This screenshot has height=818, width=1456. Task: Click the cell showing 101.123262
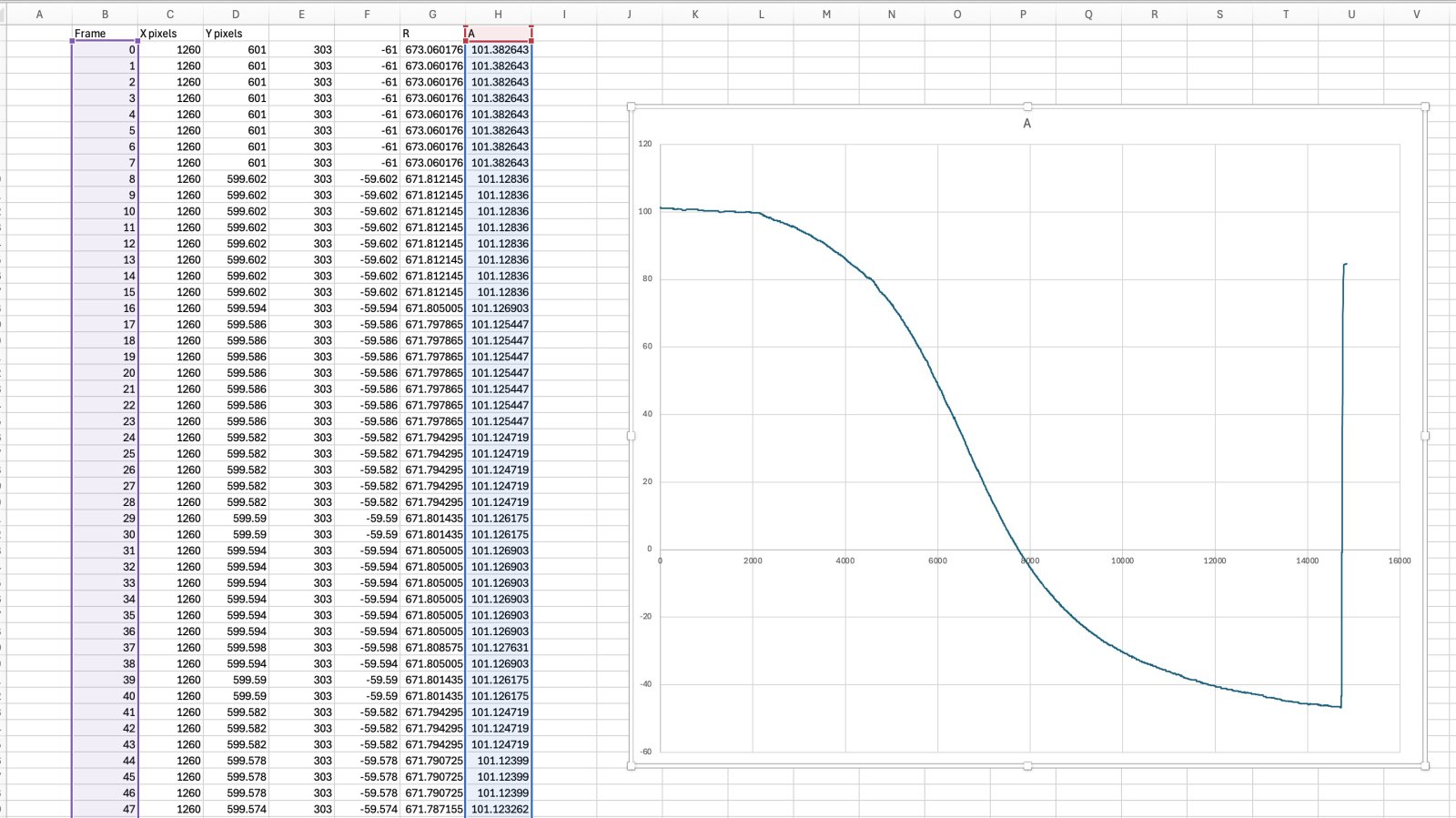pos(498,809)
